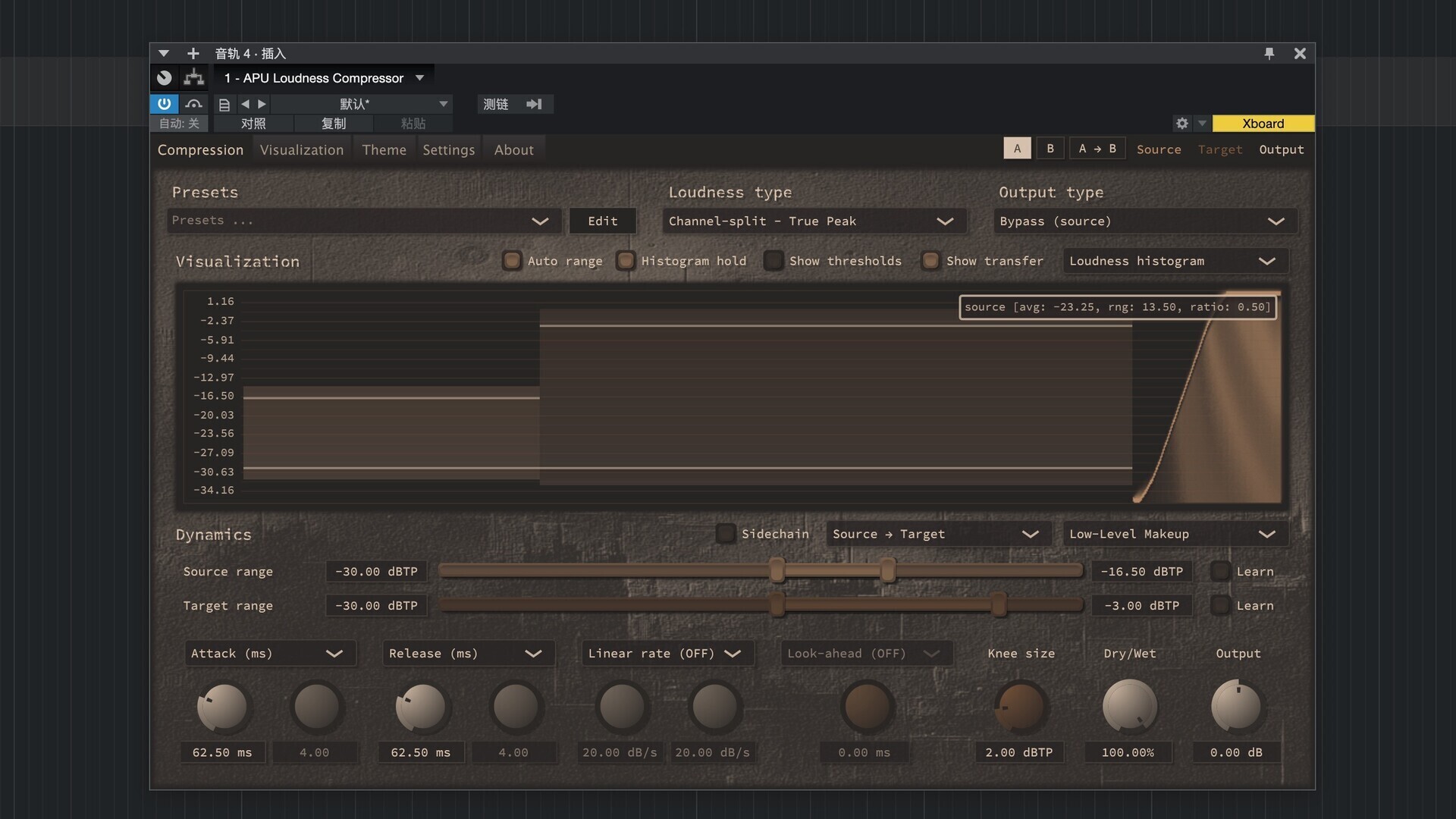
Task: Open the Low-Level Makeup dropdown
Action: [1175, 534]
